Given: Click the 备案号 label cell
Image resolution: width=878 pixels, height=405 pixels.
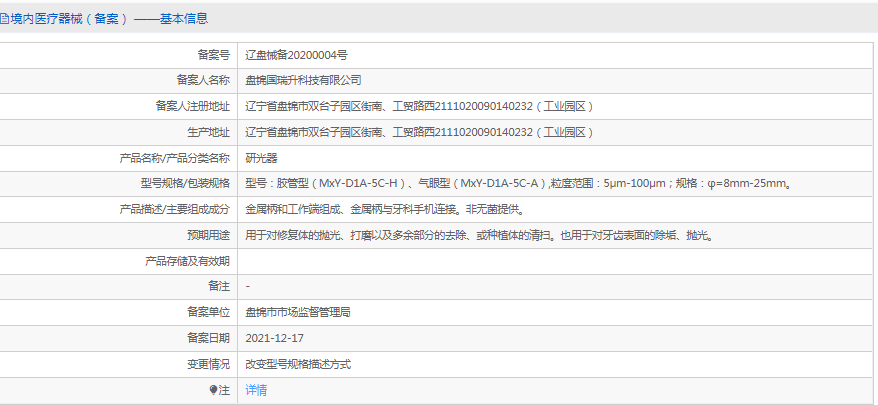Looking at the screenshot, I should (213, 55).
